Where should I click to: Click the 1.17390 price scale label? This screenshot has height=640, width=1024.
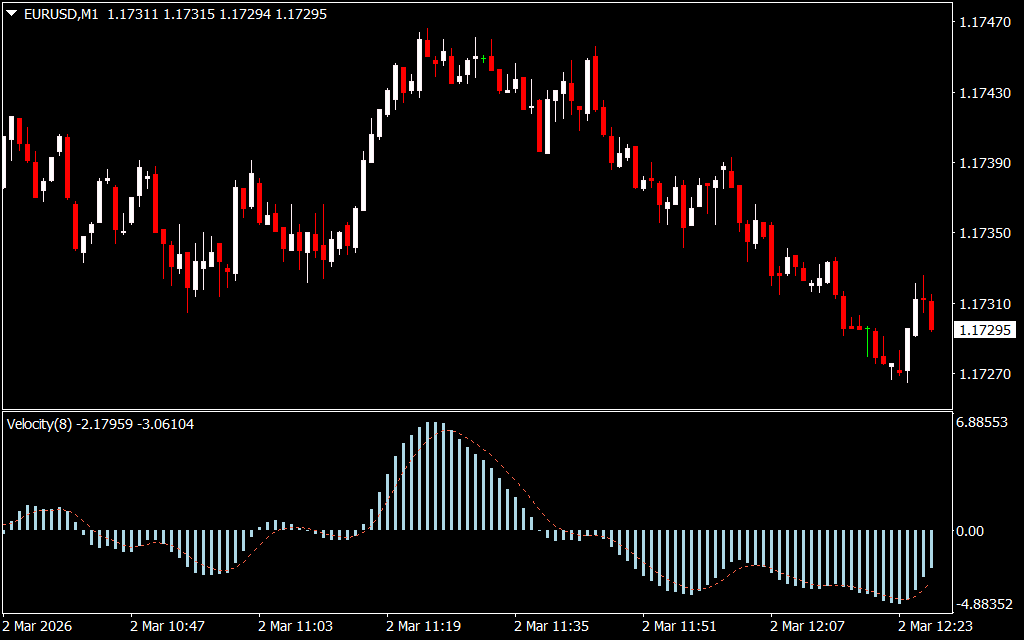click(984, 162)
